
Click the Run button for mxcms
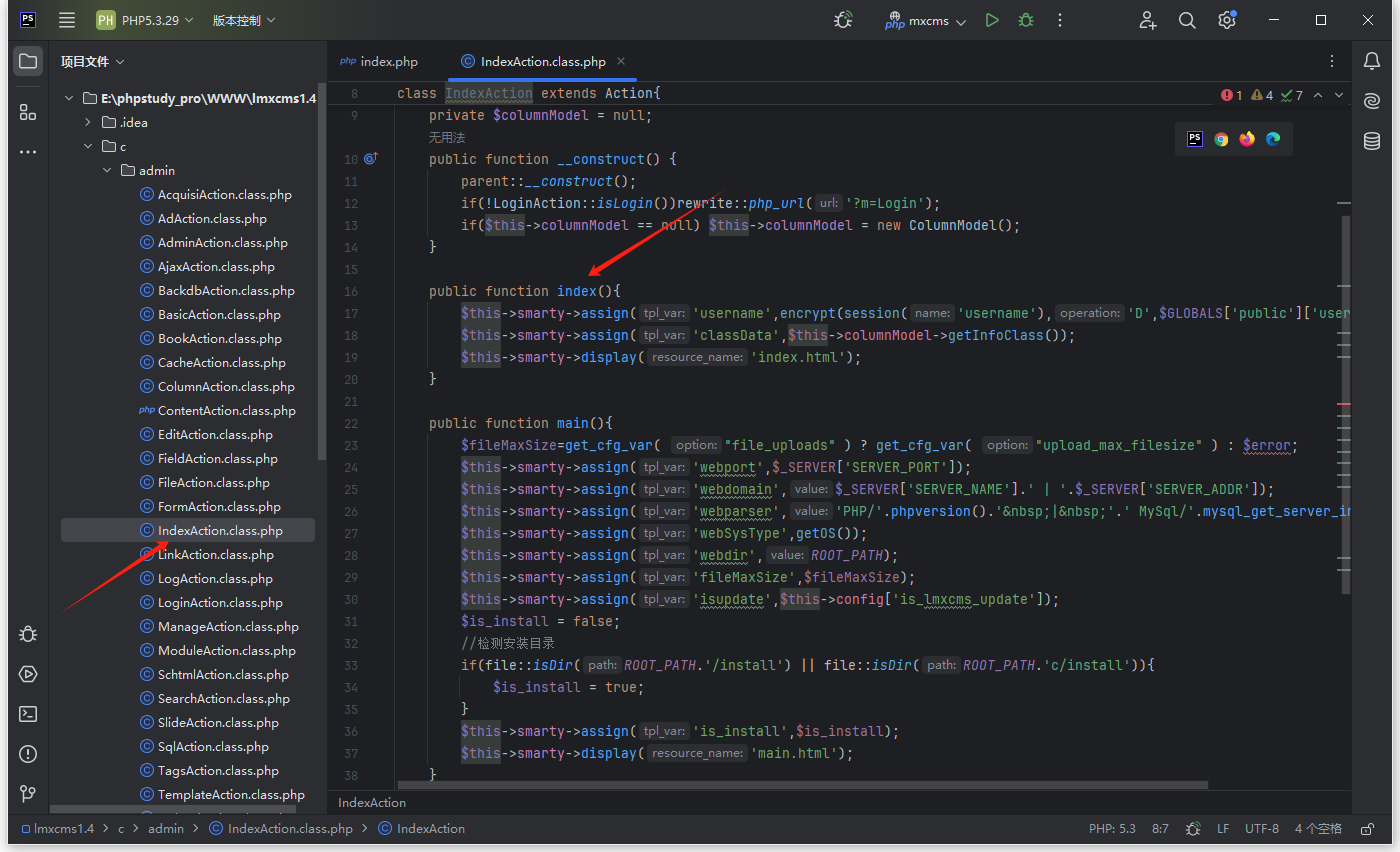(991, 20)
